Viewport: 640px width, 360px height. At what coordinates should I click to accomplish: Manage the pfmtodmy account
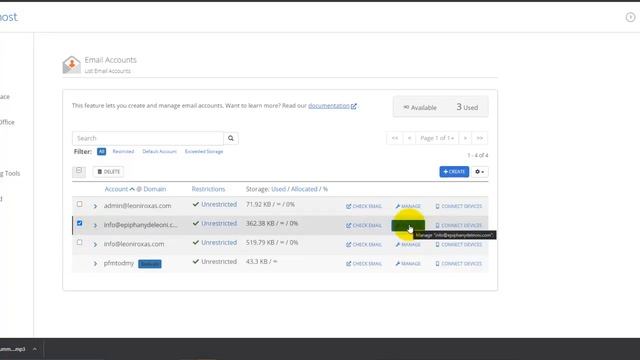408,264
